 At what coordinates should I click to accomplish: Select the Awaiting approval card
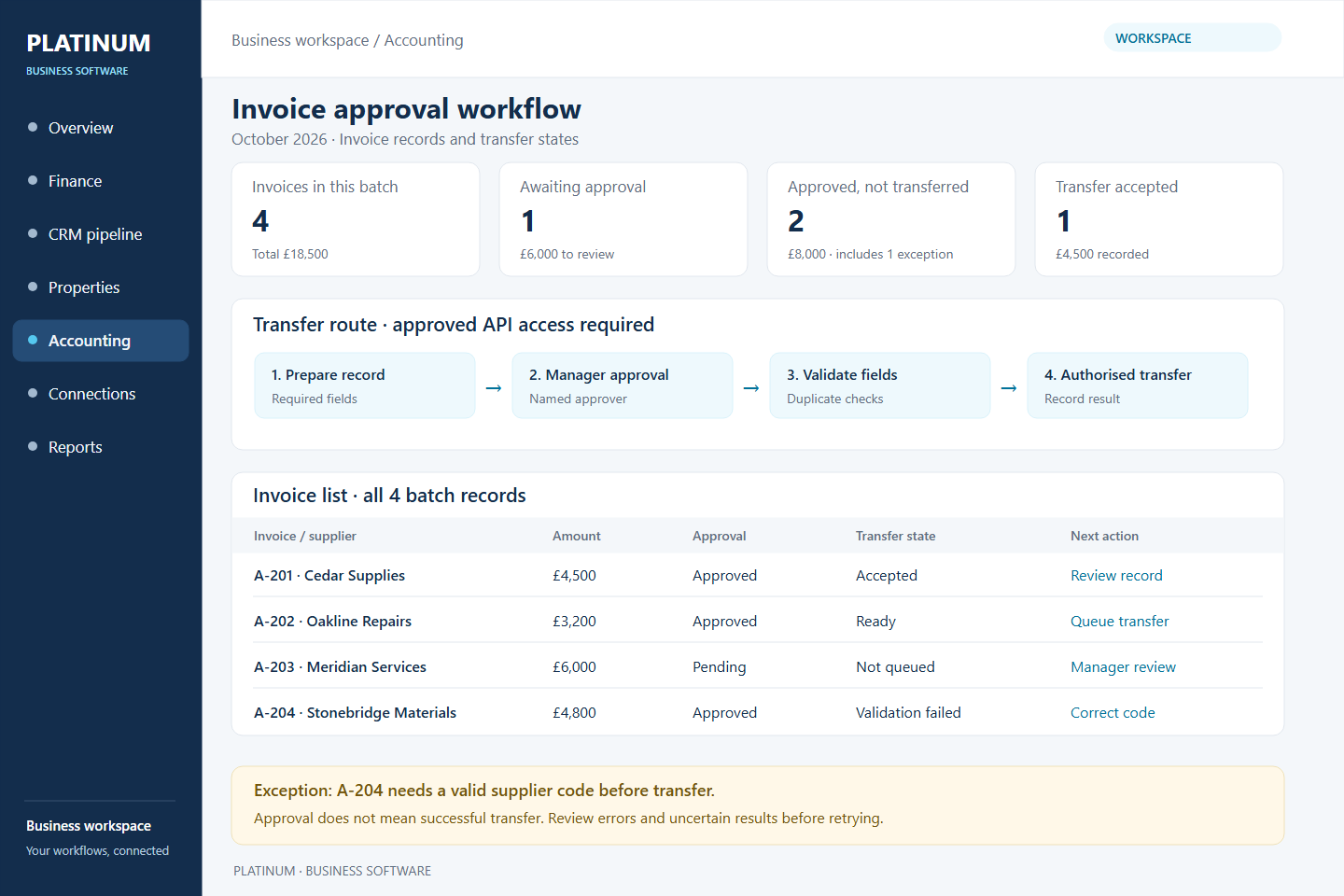pyautogui.click(x=623, y=219)
